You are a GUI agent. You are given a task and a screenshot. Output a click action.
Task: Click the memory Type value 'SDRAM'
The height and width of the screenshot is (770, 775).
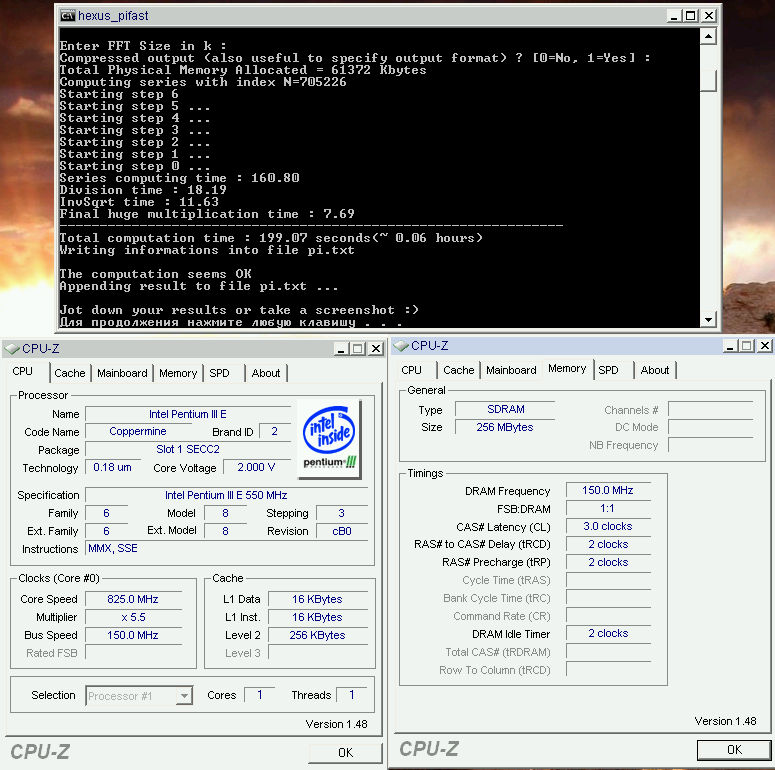[x=505, y=410]
